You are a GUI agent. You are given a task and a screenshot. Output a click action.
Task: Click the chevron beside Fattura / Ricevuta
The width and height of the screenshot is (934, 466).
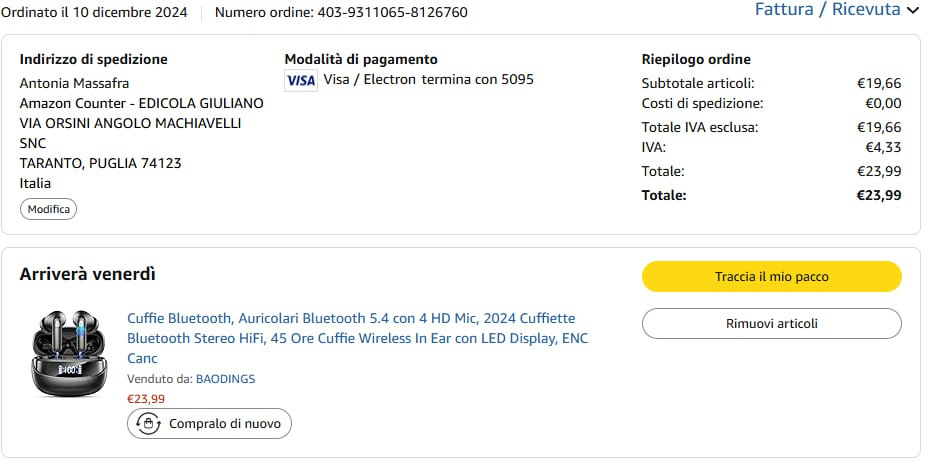912,11
